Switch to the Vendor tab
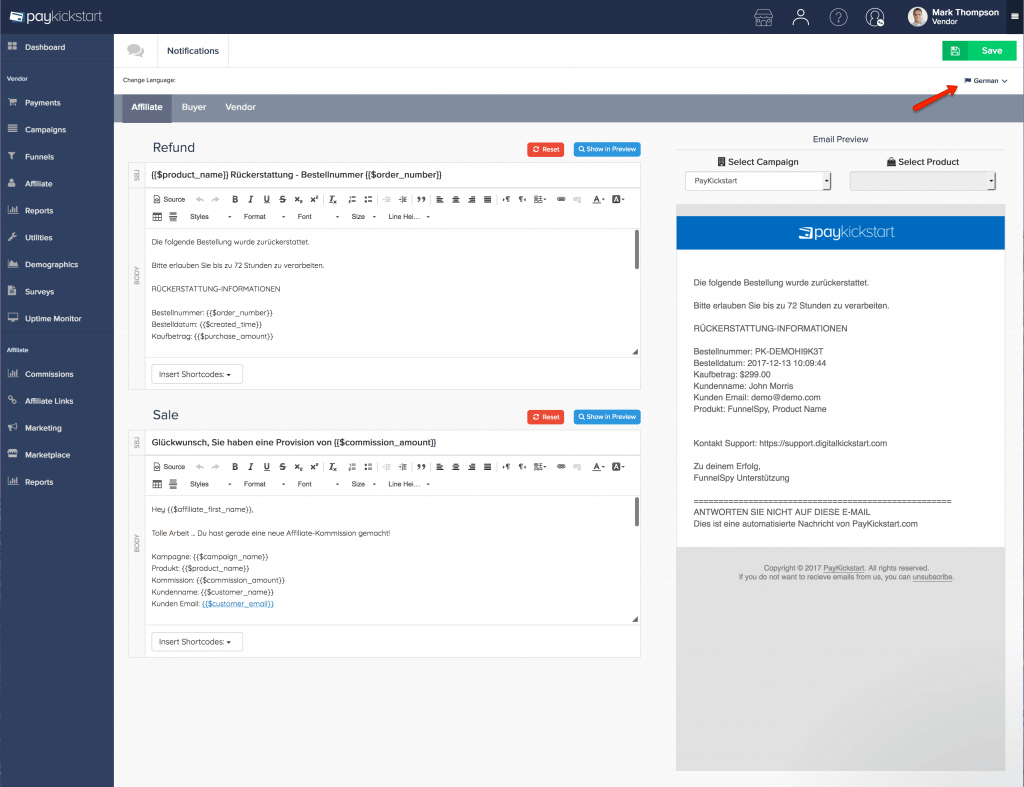Image resolution: width=1024 pixels, height=787 pixels. (x=240, y=108)
